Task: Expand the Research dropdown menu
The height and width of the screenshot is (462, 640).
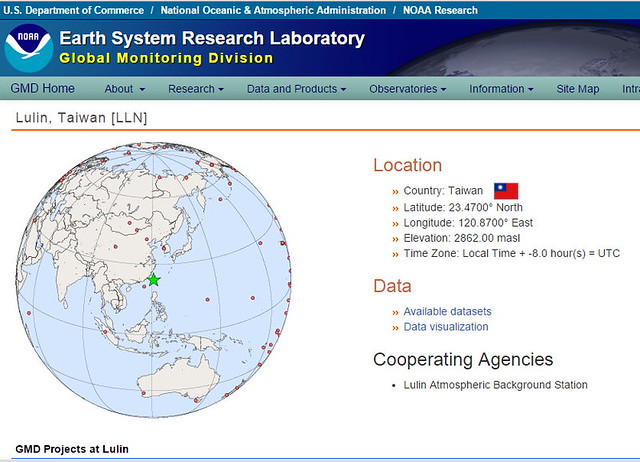Action: [196, 89]
